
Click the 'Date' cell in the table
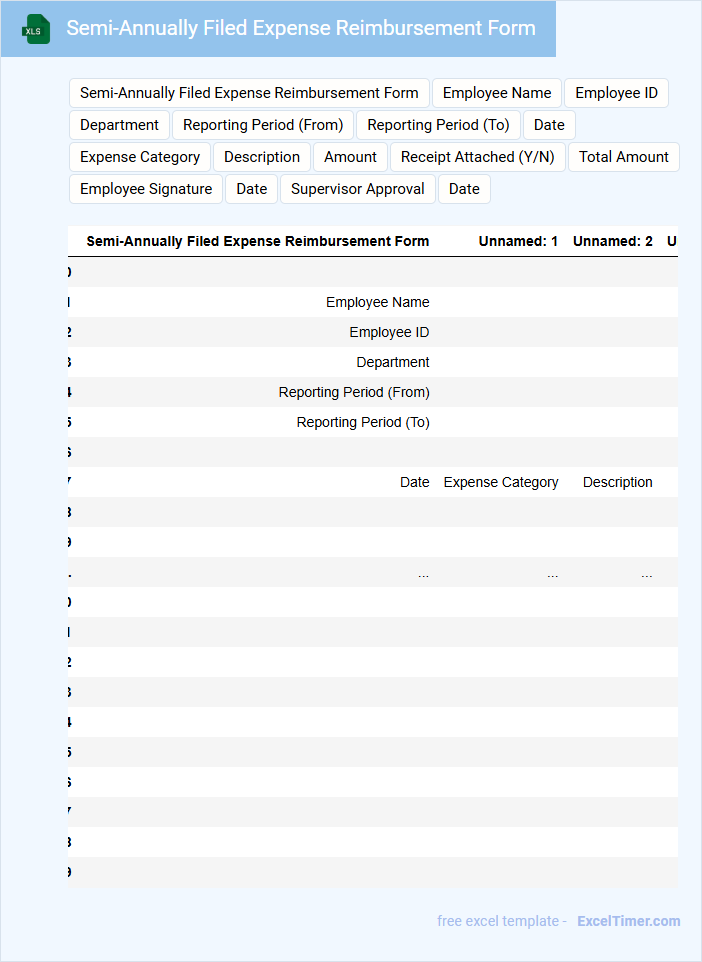[414, 482]
